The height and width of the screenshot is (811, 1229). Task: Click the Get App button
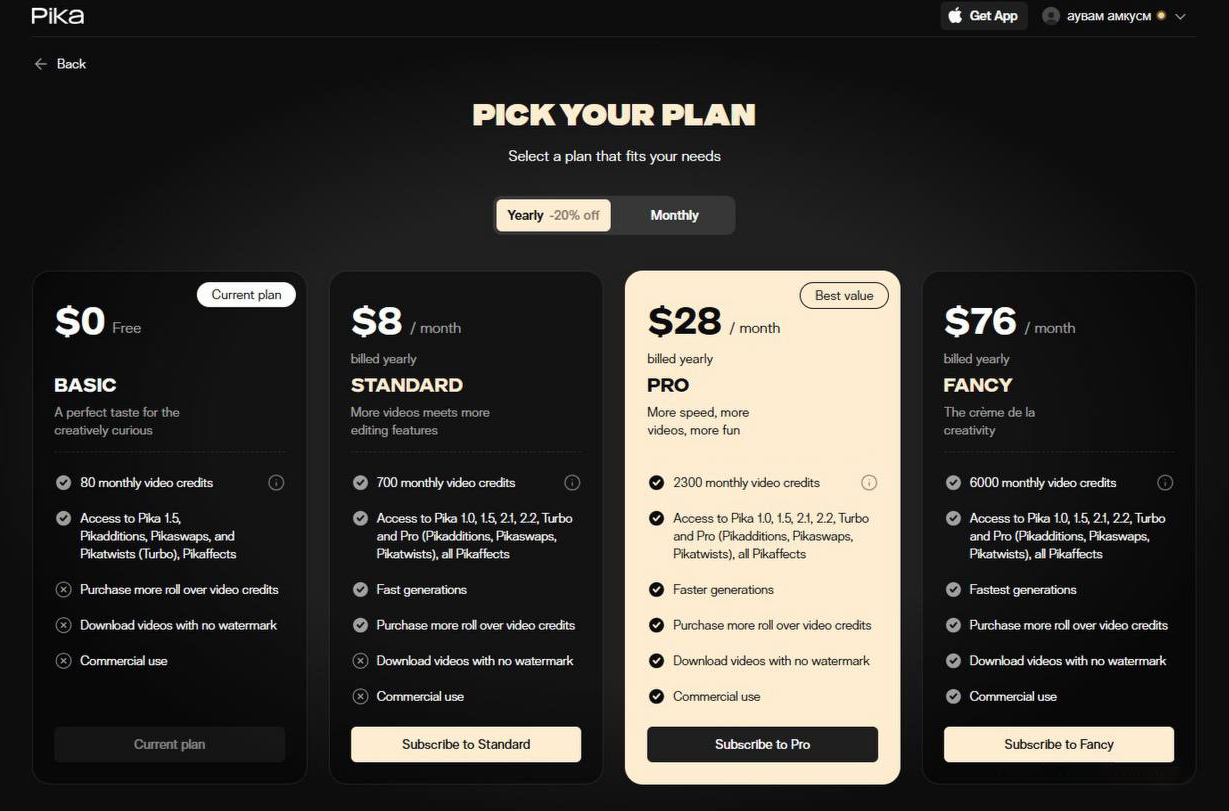984,16
